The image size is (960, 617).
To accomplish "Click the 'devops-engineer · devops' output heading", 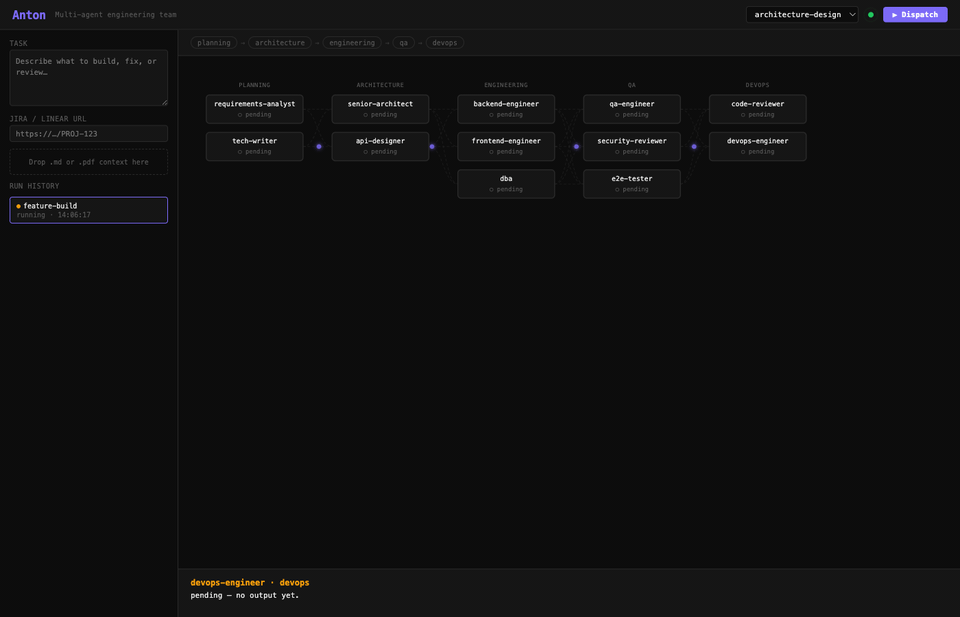I will click(250, 583).
